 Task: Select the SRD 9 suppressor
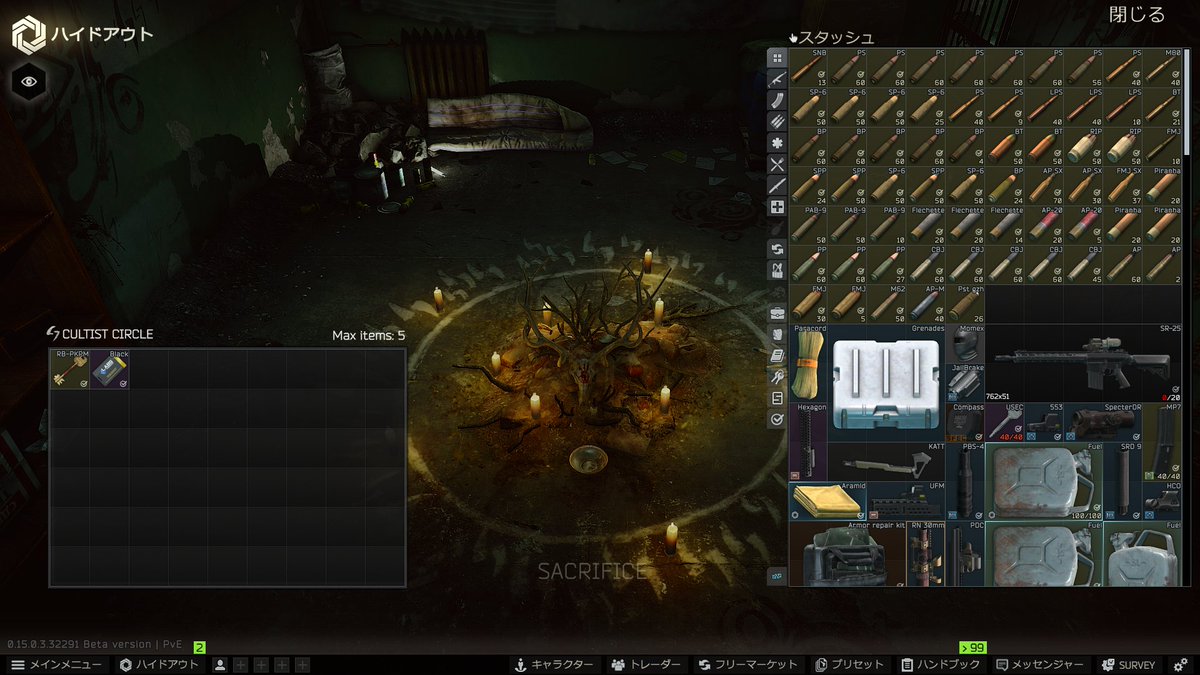click(1123, 480)
